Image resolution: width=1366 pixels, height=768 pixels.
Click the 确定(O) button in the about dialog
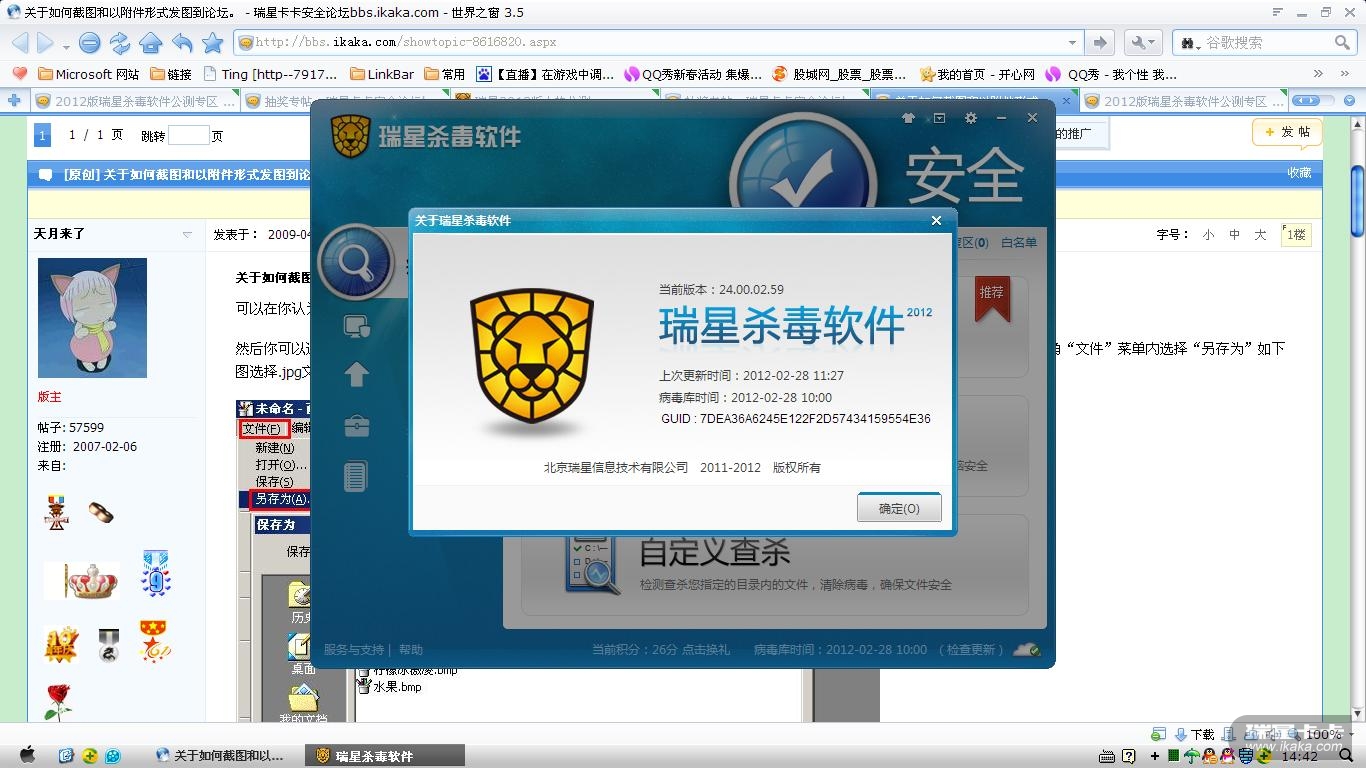[x=899, y=508]
